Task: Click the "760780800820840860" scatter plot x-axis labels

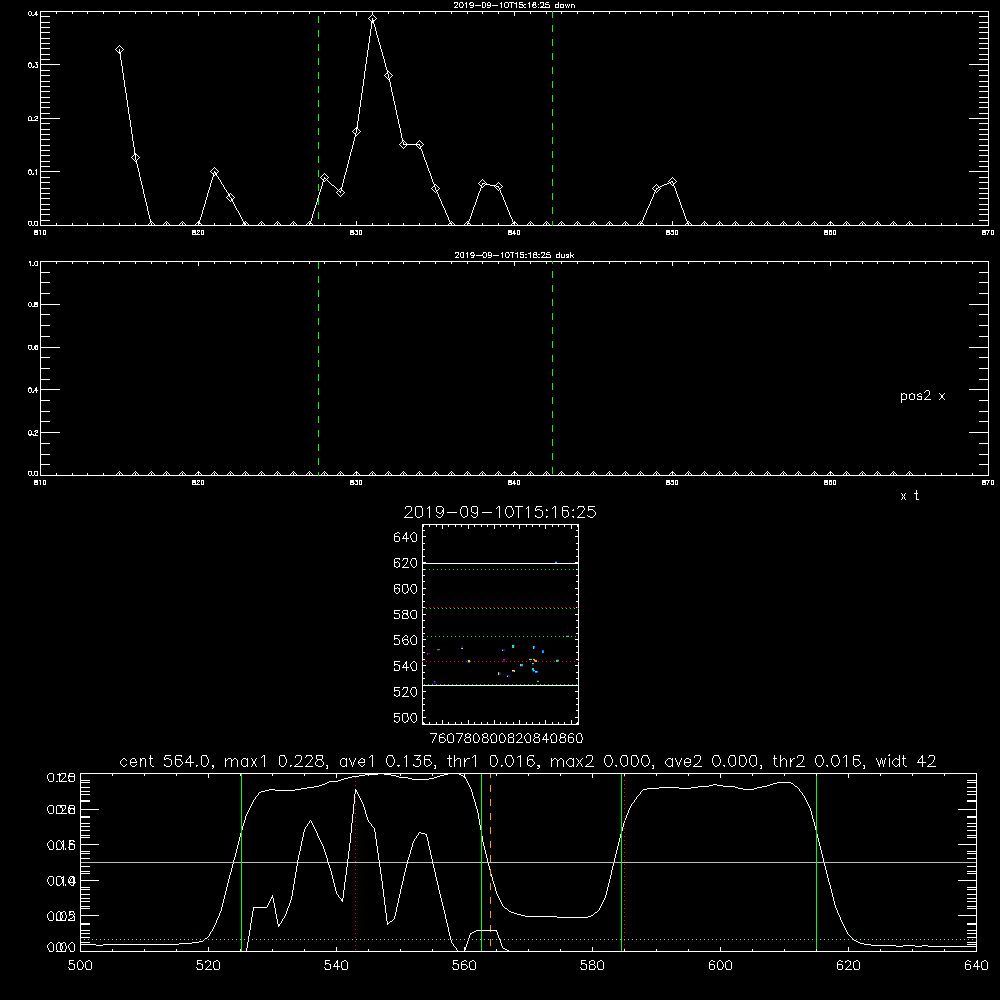Action: coord(506,738)
